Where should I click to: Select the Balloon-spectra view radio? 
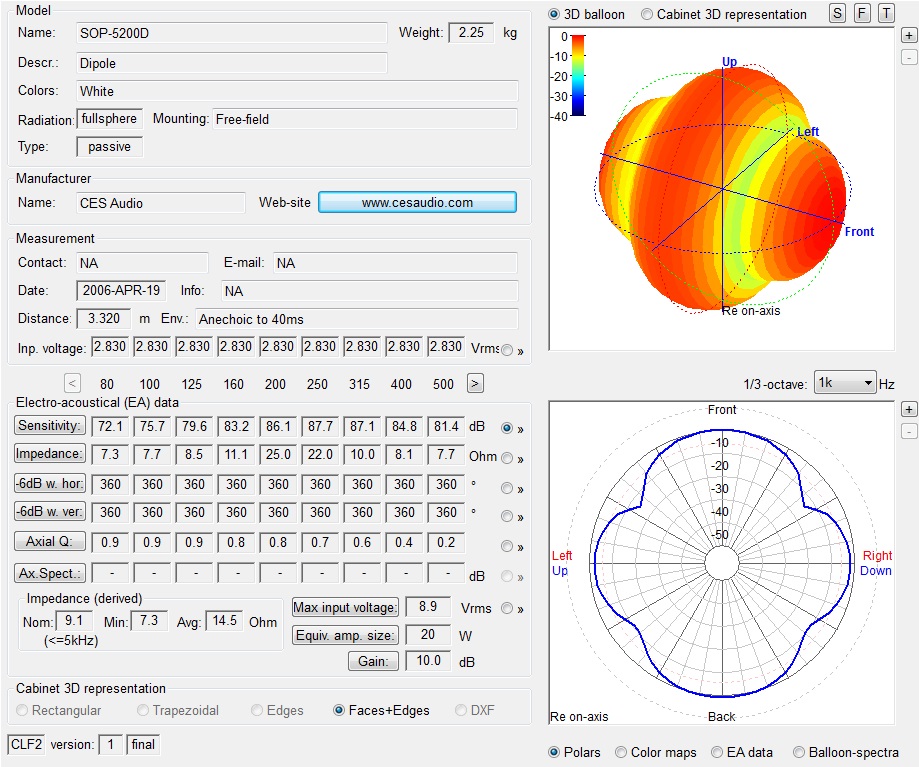(799, 752)
